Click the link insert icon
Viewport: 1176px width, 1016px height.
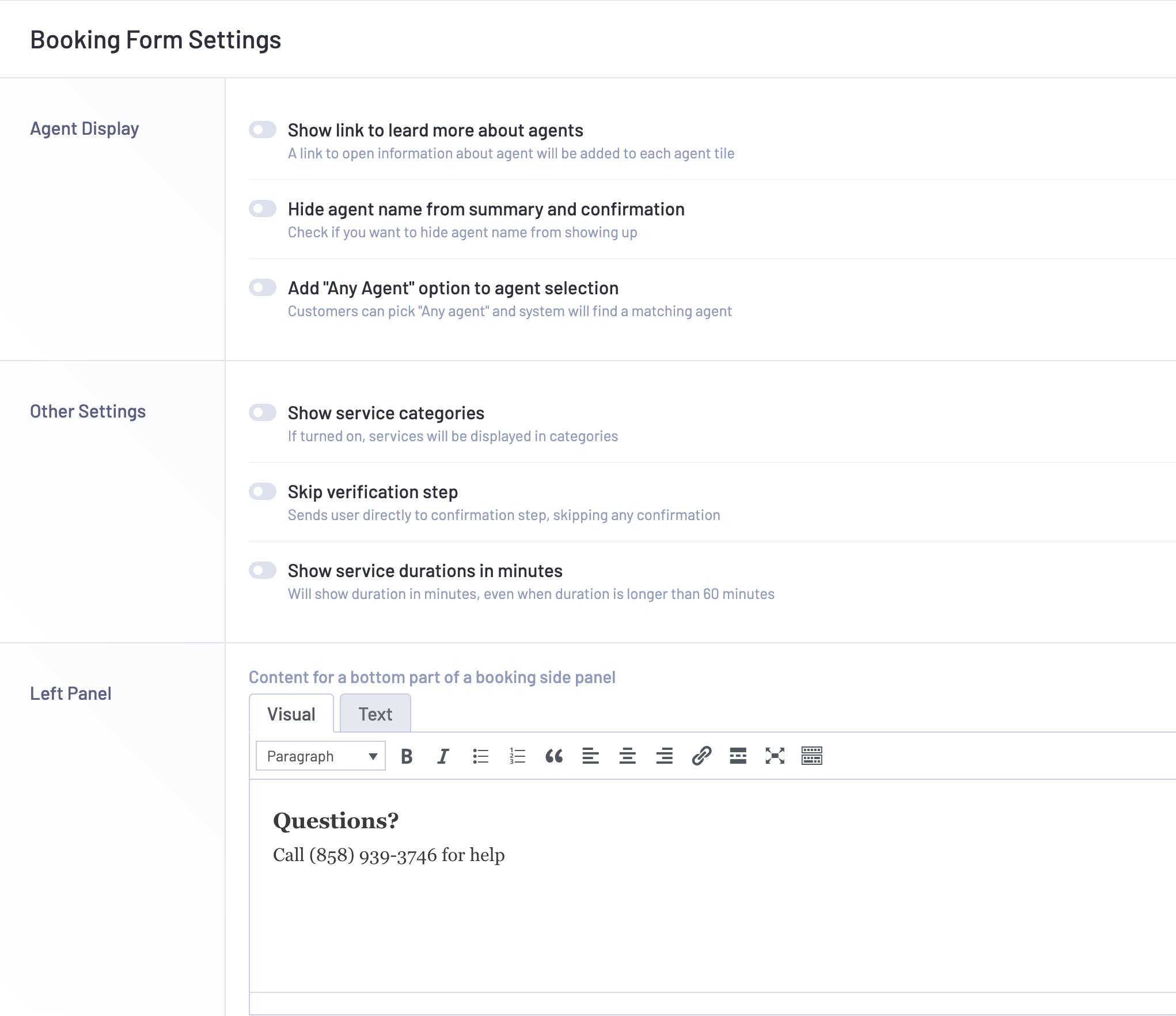click(700, 756)
